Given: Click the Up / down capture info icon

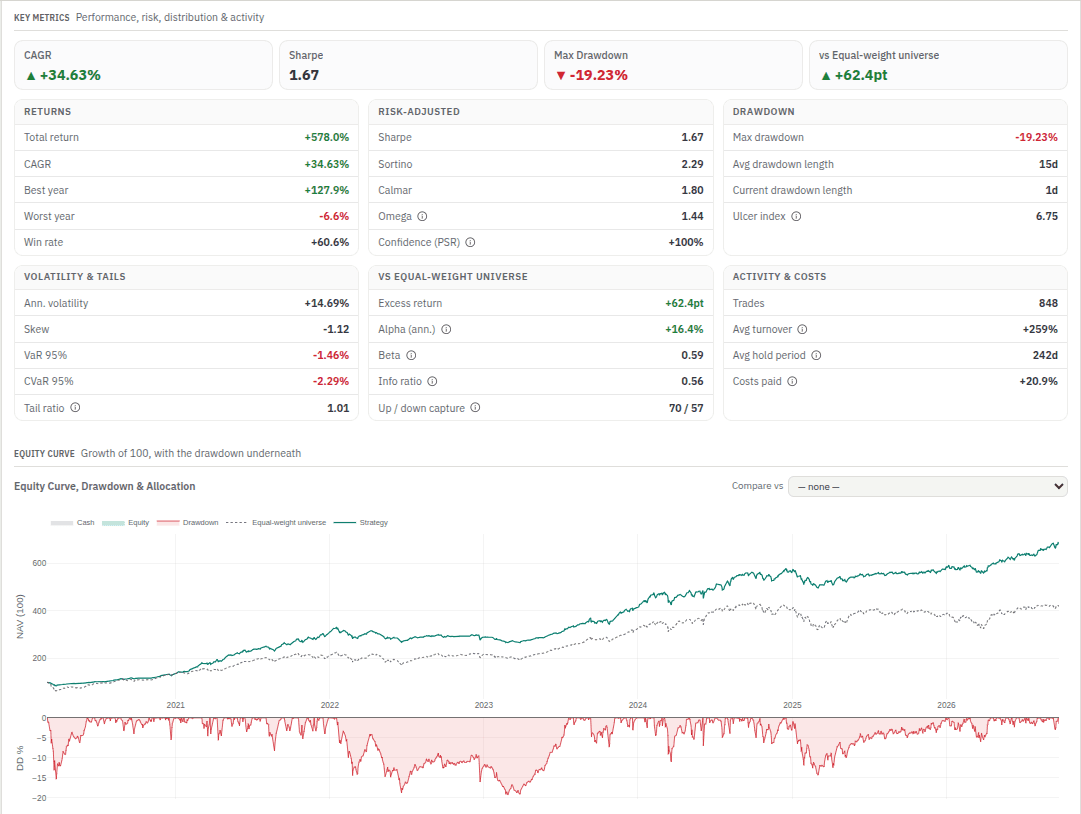Looking at the screenshot, I should (475, 408).
